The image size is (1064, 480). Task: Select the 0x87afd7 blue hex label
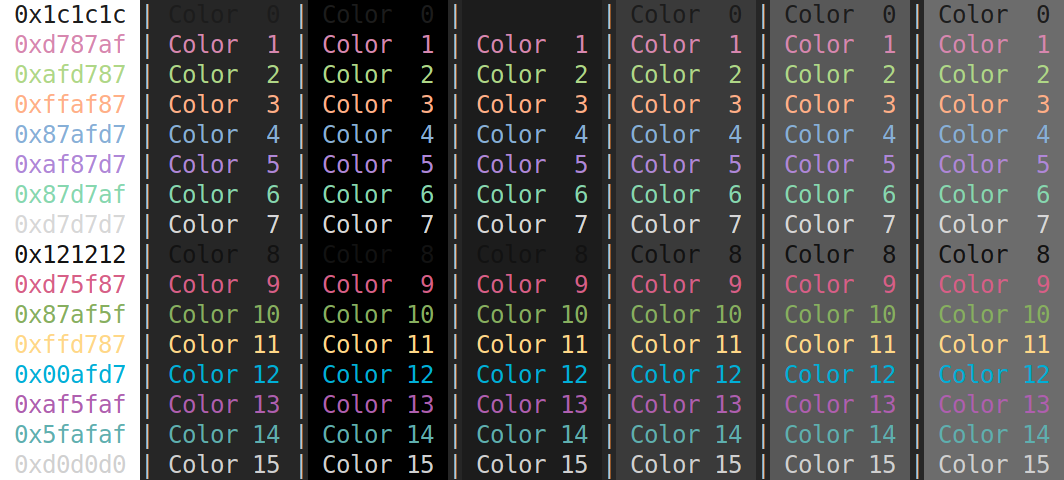coord(70,135)
